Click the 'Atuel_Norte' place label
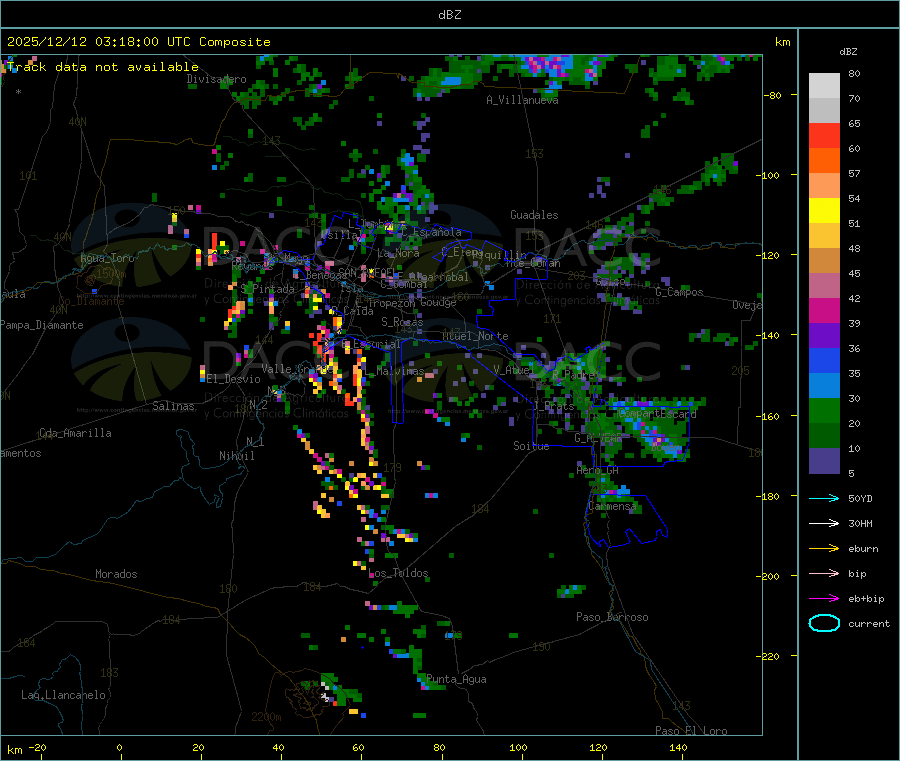 [475, 336]
